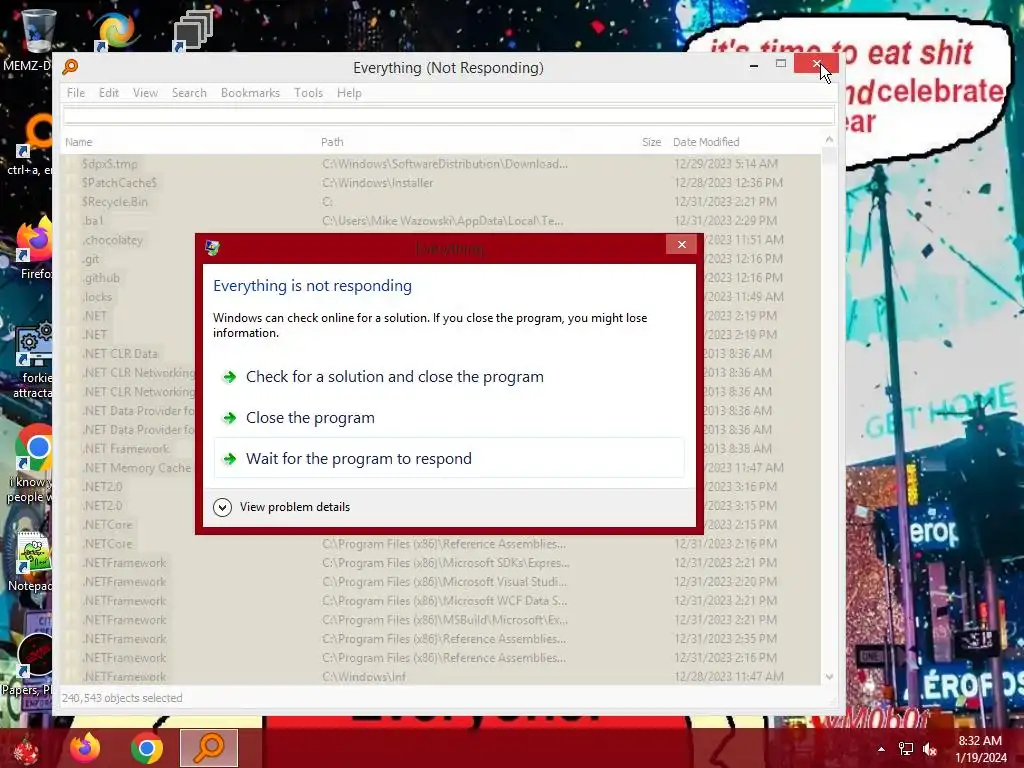Click the dialog's small icon in title bar
This screenshot has width=1024, height=768.
click(212, 248)
